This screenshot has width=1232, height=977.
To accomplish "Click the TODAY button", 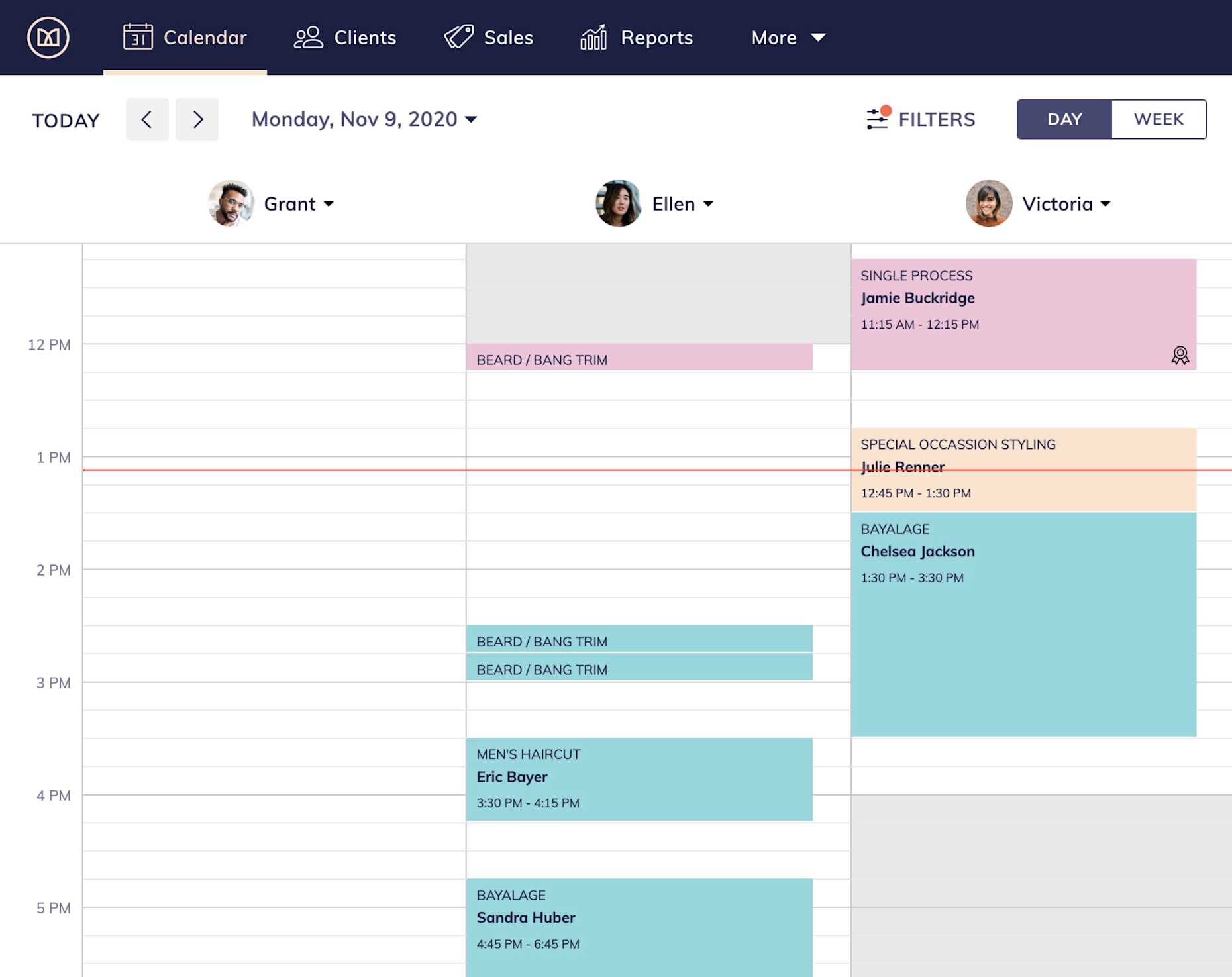I will coord(65,119).
